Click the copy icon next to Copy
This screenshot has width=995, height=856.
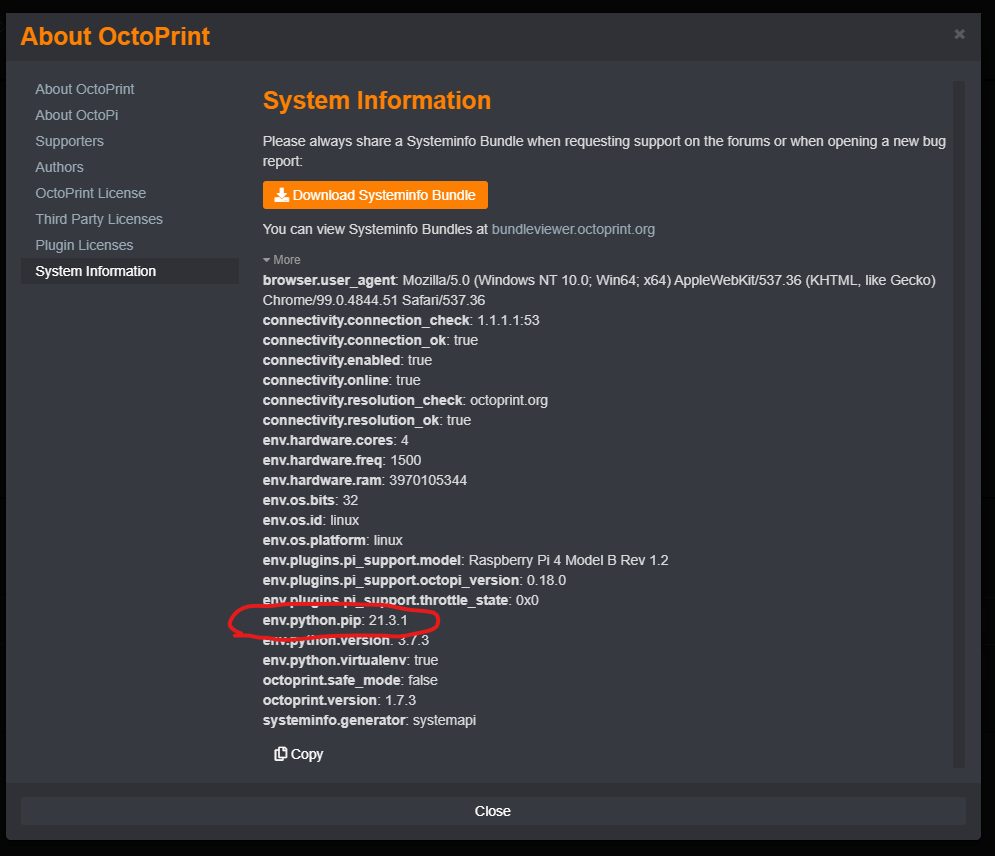(x=281, y=753)
